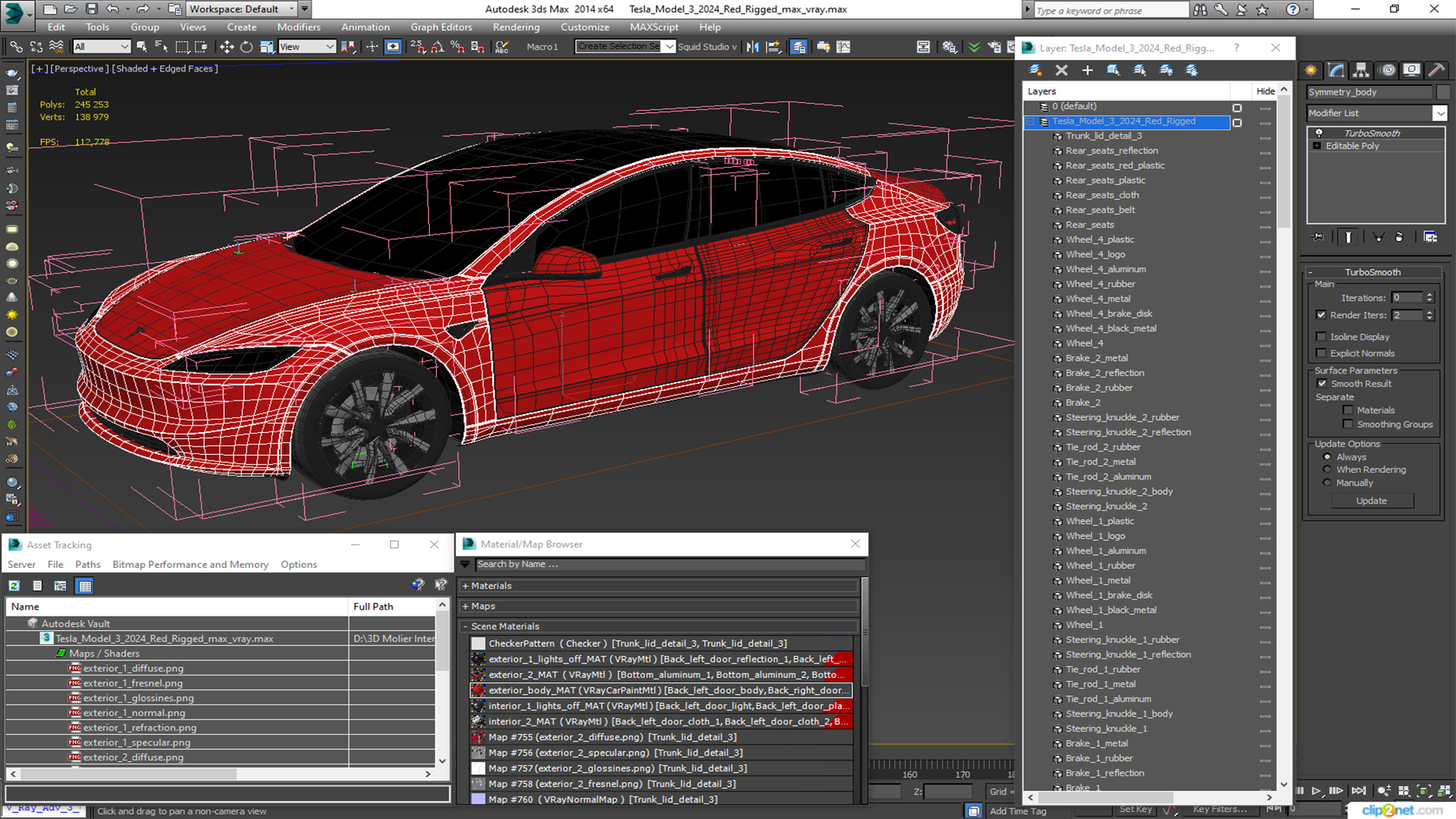This screenshot has height=819, width=1456.
Task: Open the MAXScript menu
Action: pos(654,27)
